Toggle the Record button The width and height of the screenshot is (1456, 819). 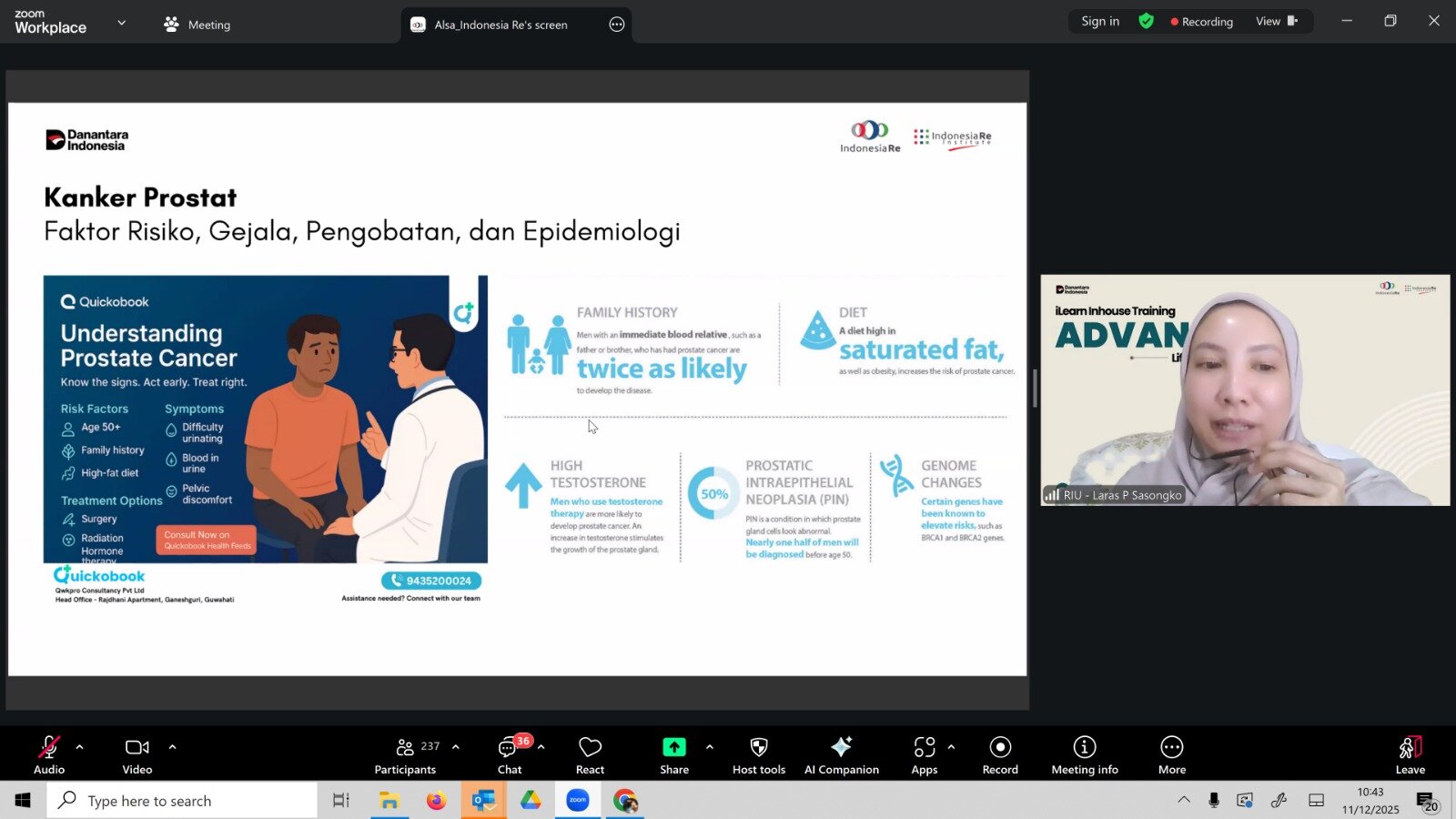999,754
